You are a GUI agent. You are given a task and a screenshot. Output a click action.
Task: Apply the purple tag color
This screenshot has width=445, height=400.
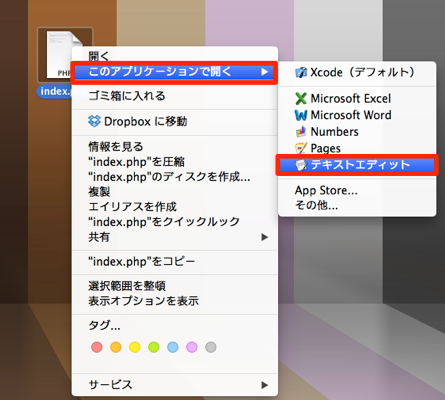click(192, 347)
